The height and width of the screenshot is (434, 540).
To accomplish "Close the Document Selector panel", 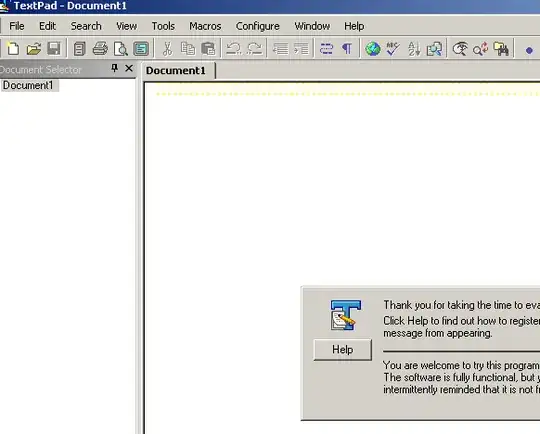I will coord(129,68).
